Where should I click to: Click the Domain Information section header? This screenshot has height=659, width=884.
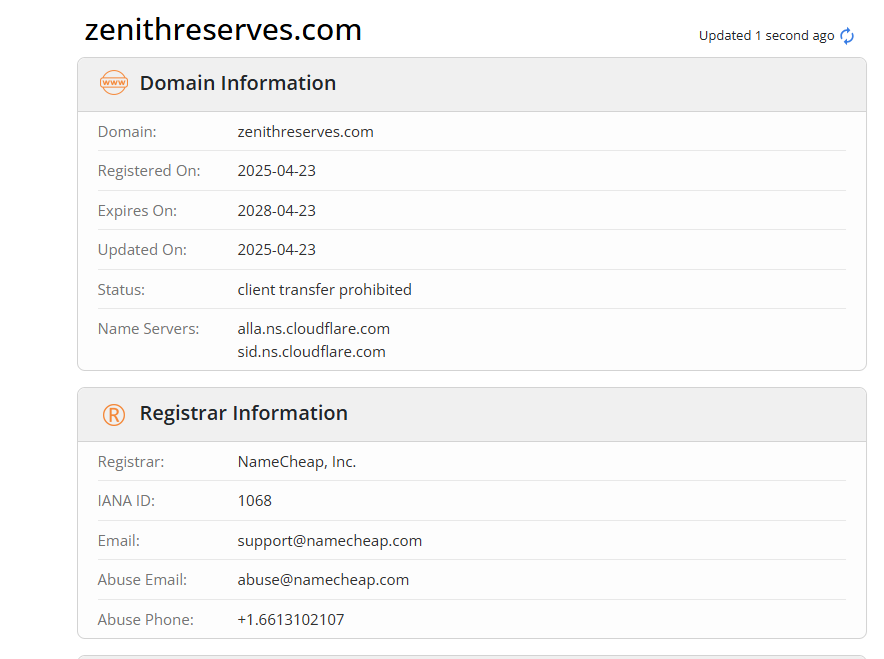238,83
